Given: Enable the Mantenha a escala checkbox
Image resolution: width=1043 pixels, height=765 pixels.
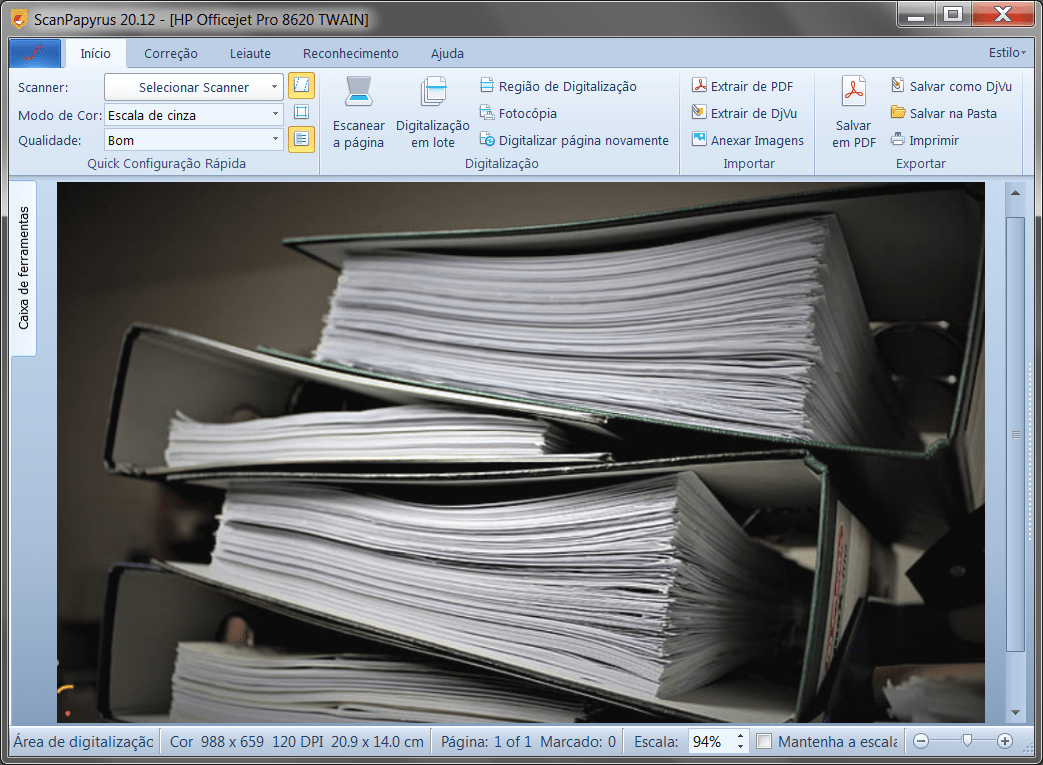Looking at the screenshot, I should (764, 741).
